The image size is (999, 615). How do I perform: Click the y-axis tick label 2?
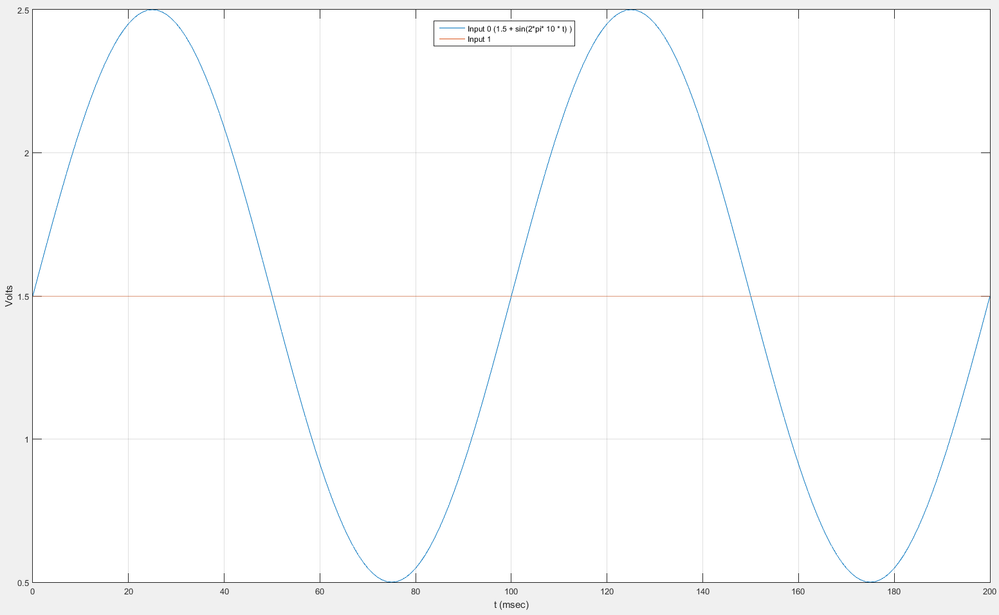pos(26,153)
